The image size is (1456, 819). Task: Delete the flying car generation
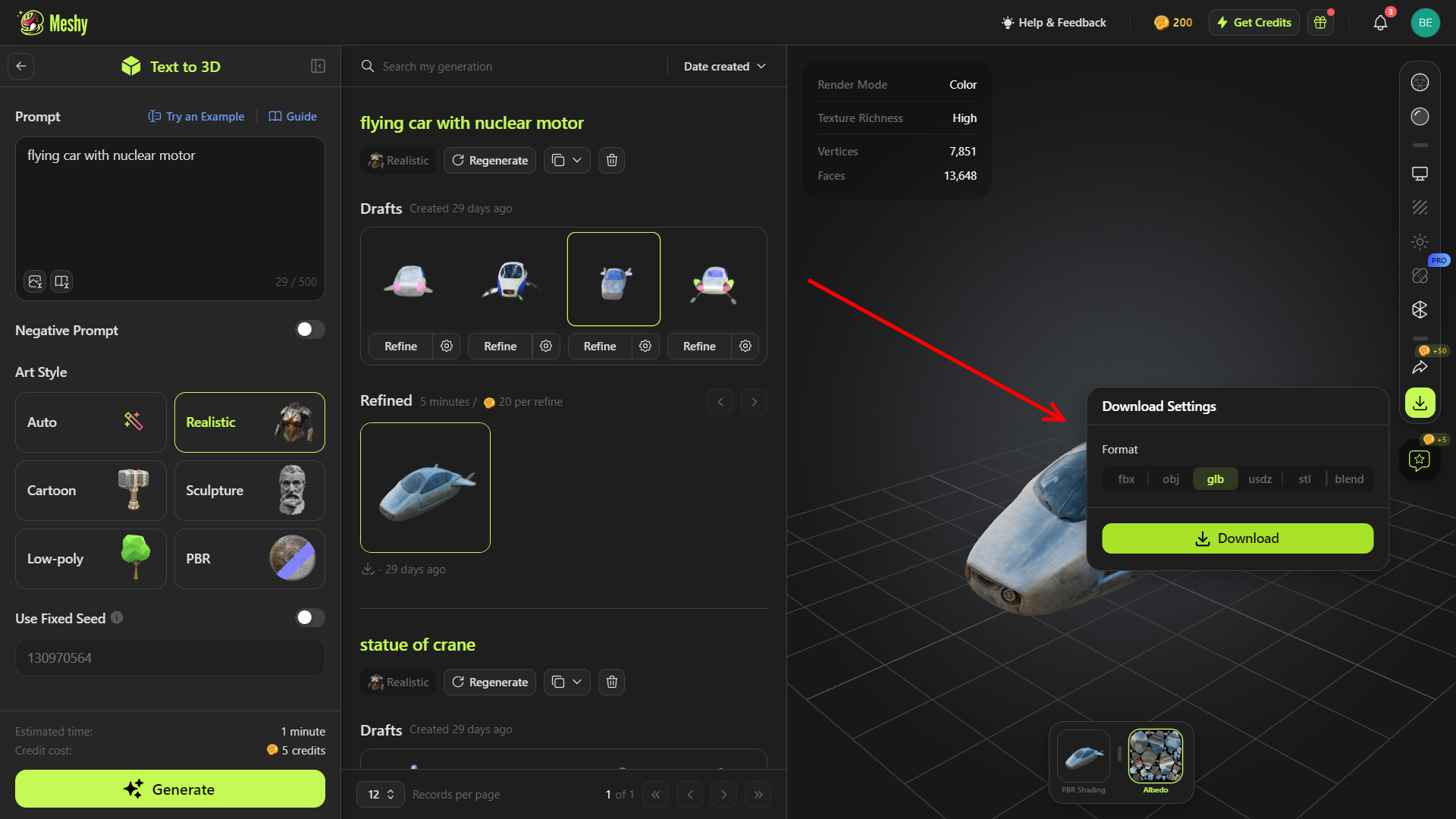[611, 160]
